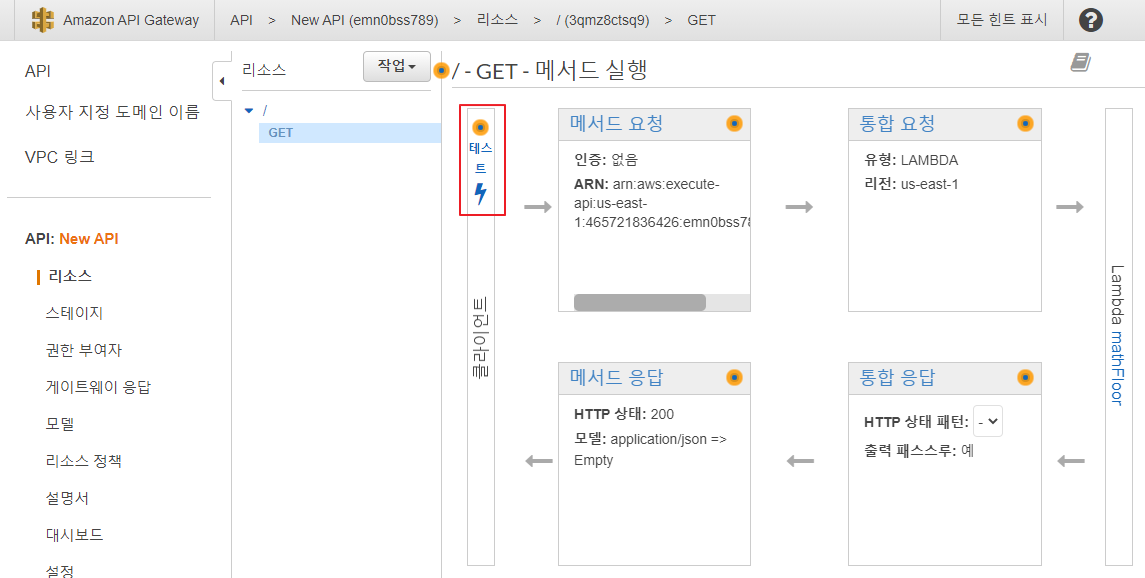The width and height of the screenshot is (1145, 578).
Task: Click hint dot above 테스트 label
Action: click(x=480, y=128)
